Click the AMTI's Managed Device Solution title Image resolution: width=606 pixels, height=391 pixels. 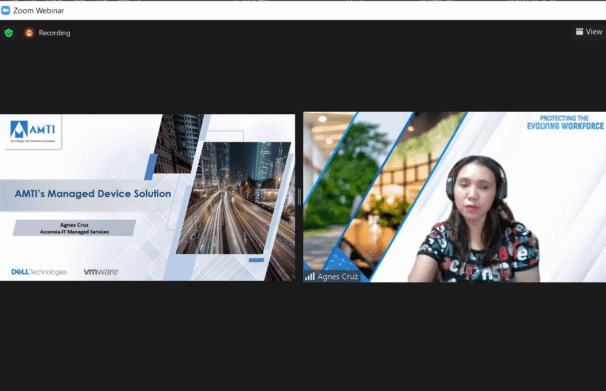[93, 194]
